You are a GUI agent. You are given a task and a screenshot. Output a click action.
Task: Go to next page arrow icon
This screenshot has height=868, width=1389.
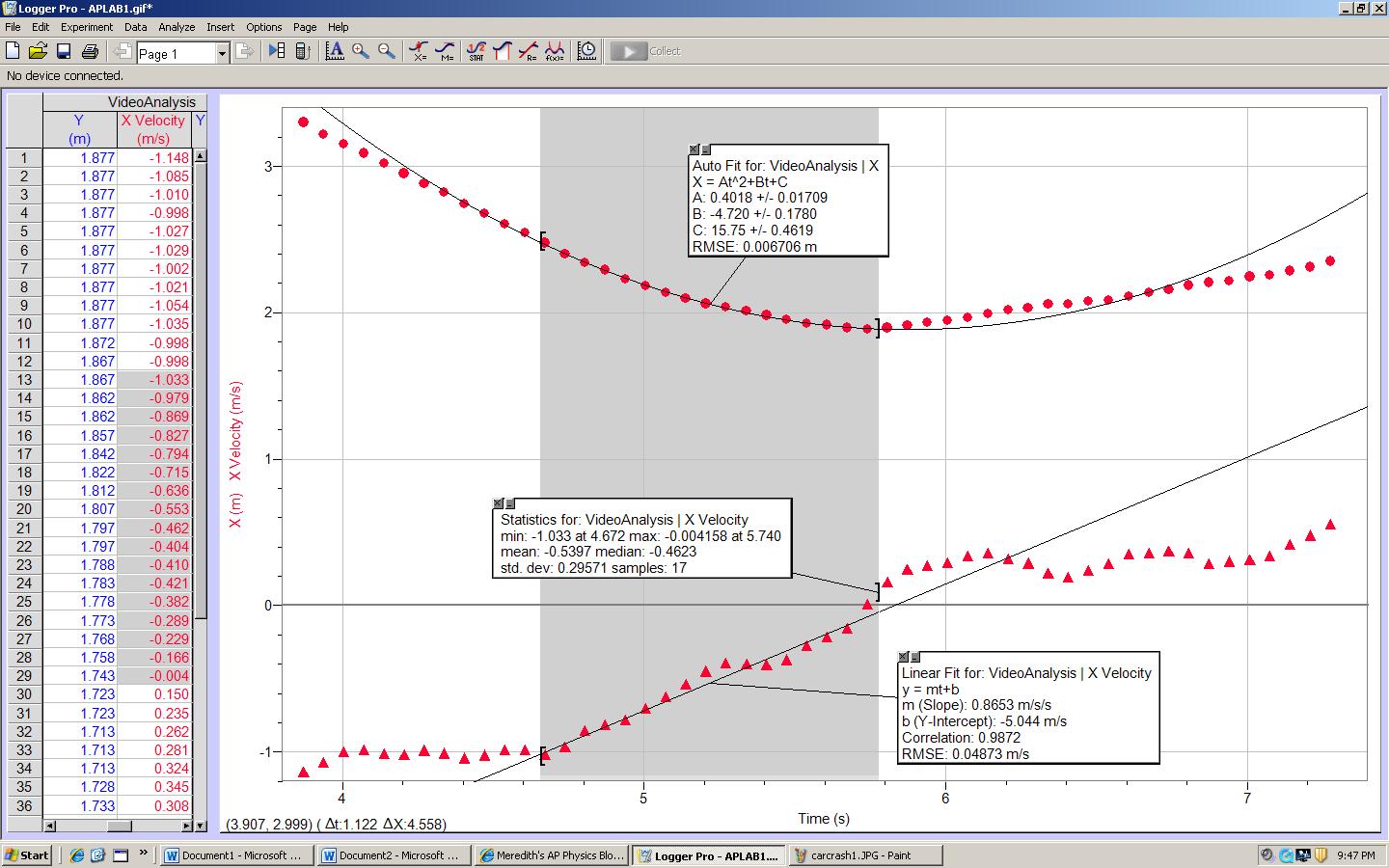pos(245,51)
